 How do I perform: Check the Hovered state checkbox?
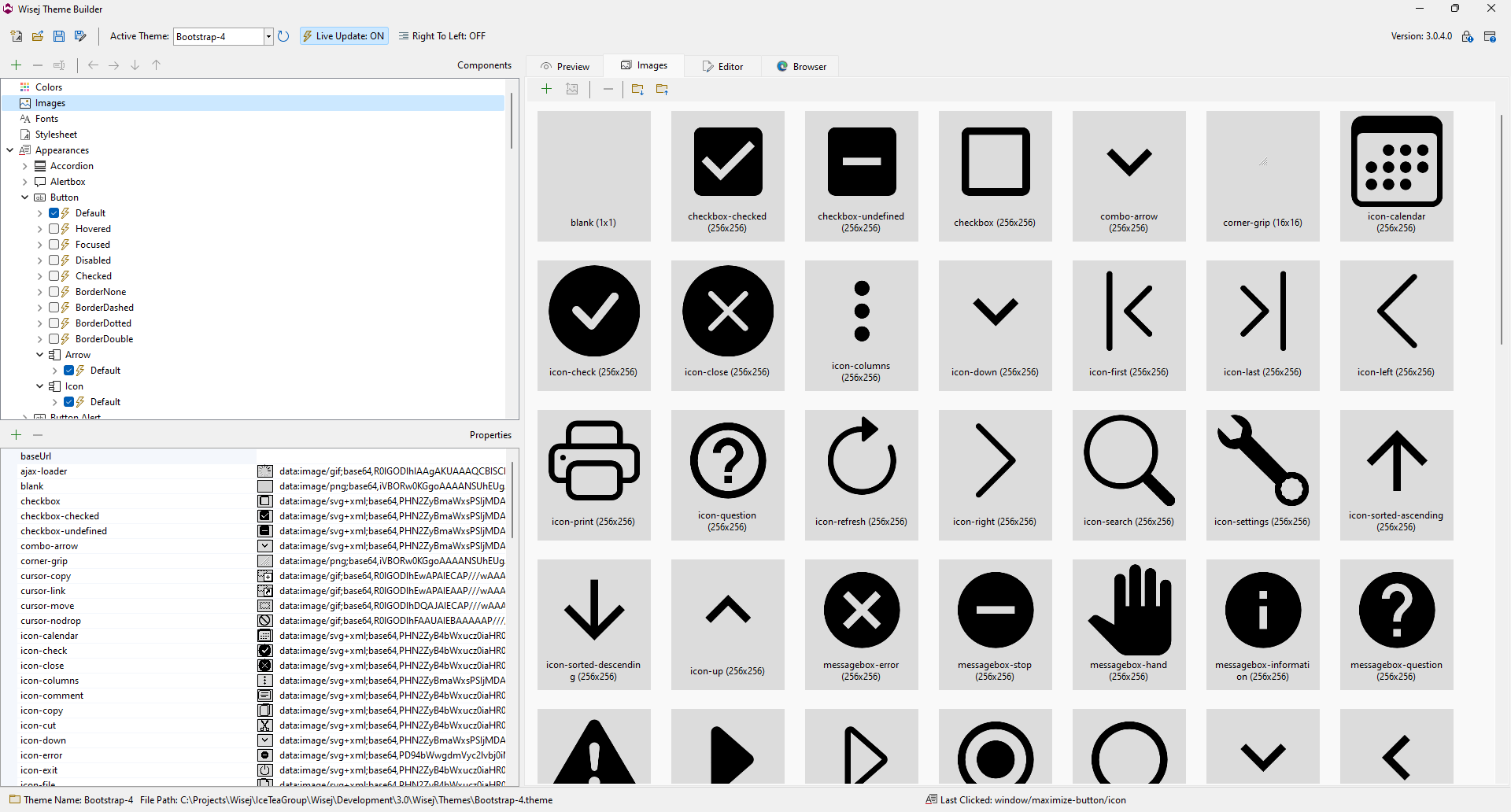(x=54, y=229)
